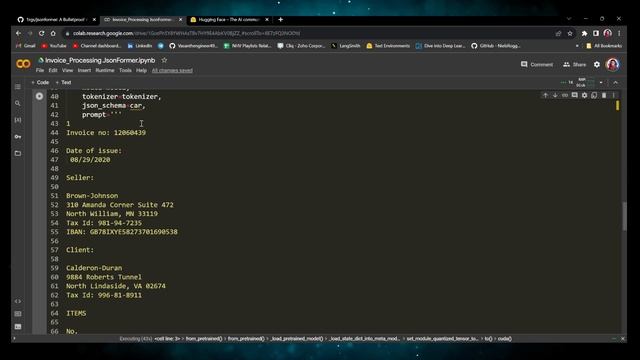Mirror the cell in a tab
Screen dimensions: 640x360
point(594,95)
